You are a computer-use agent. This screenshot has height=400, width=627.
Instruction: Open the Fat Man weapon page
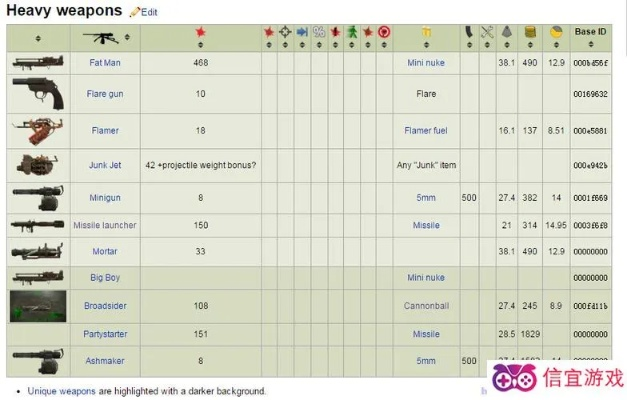[105, 62]
